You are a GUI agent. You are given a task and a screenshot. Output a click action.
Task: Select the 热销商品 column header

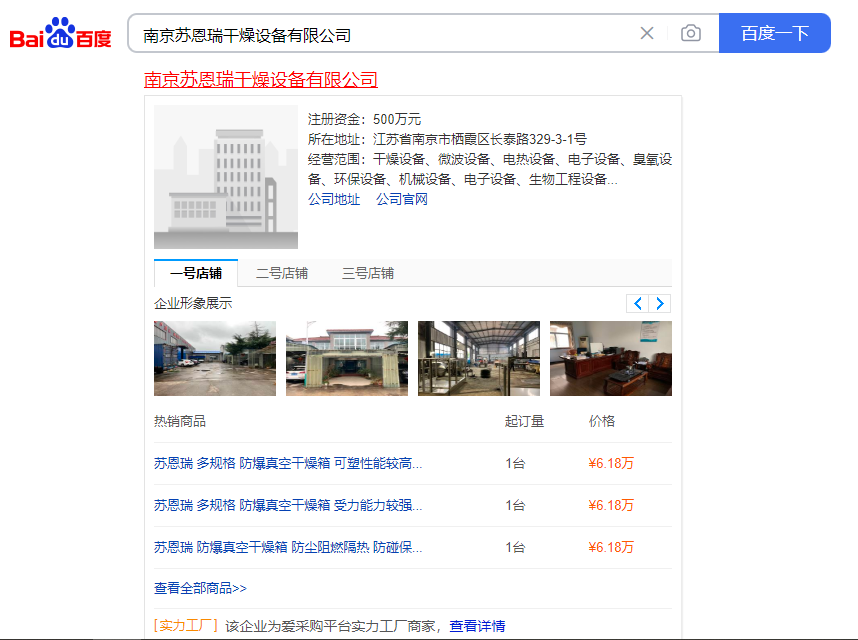pyautogui.click(x=179, y=421)
